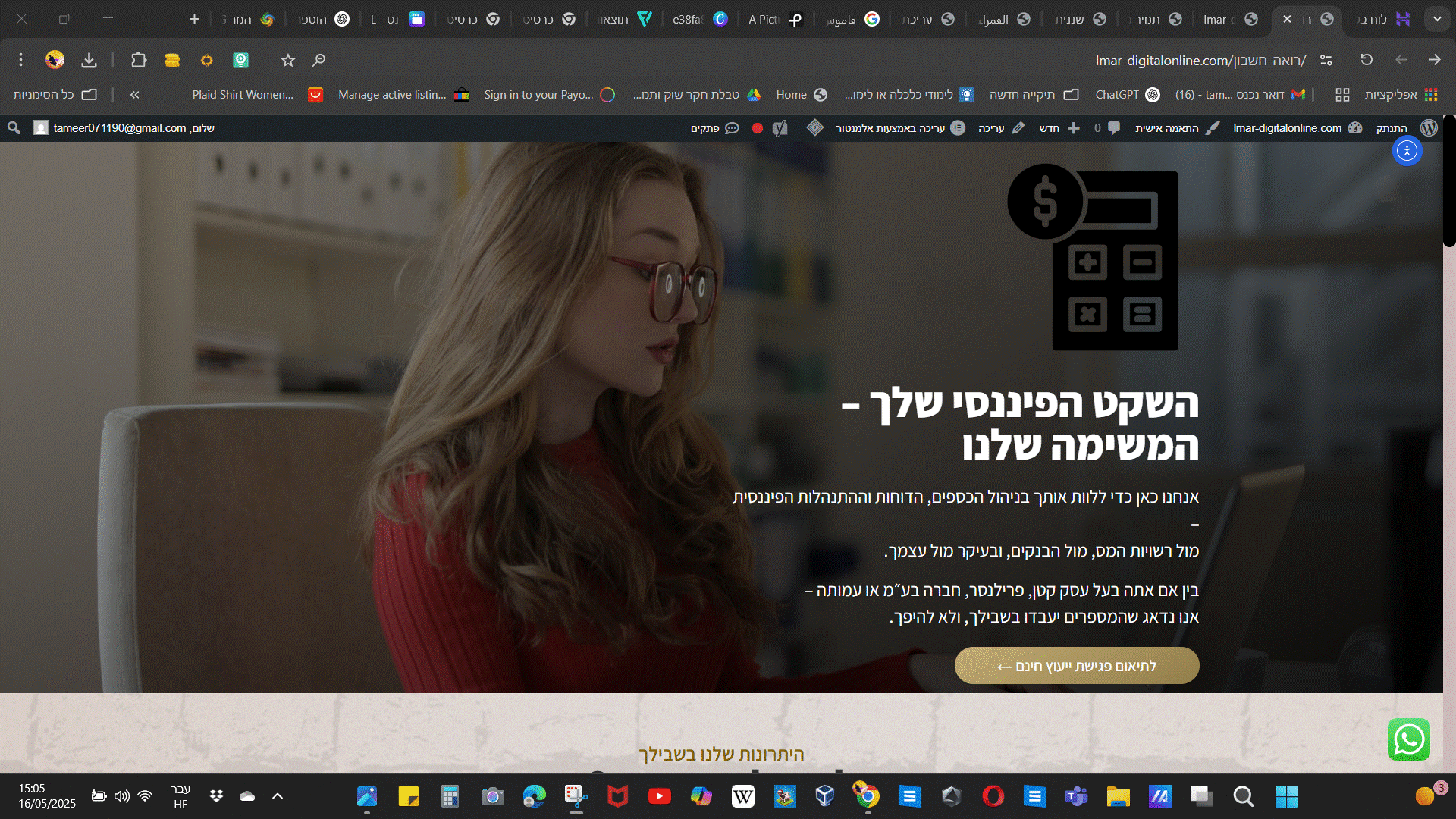The width and height of the screenshot is (1456, 819).
Task: Expand the tab search dropdown arrow
Action: click(x=1437, y=19)
